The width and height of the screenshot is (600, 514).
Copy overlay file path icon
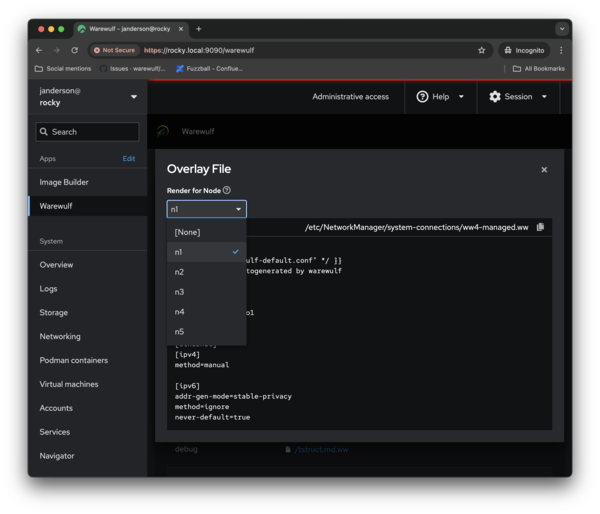click(540, 227)
